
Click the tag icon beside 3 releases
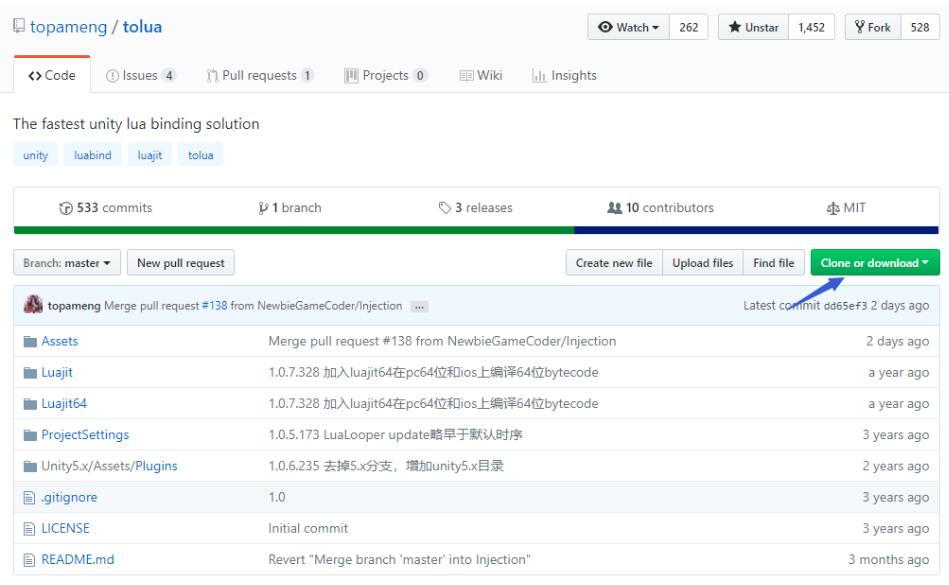[445, 208]
